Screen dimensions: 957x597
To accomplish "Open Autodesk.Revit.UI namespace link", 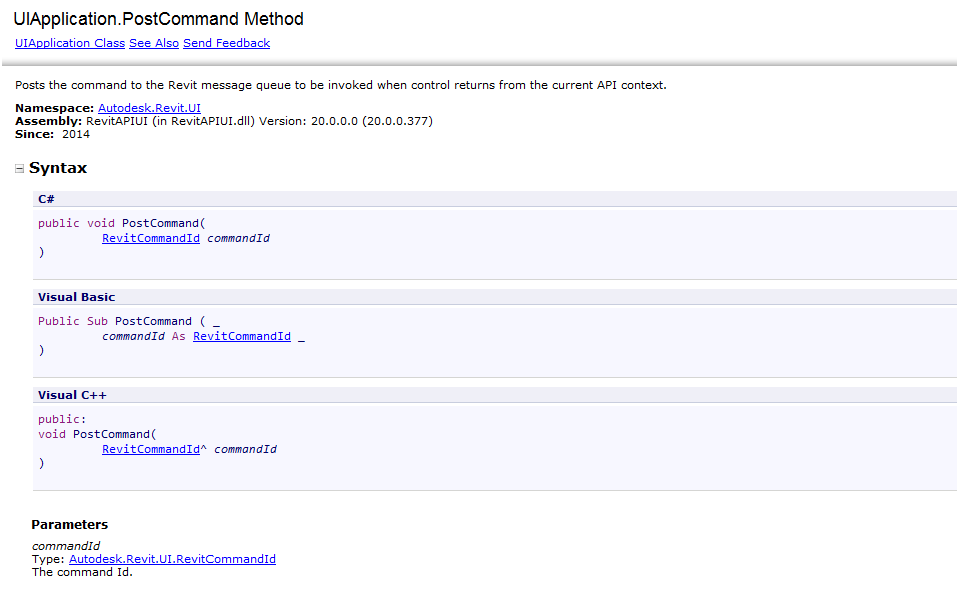I will coord(149,107).
